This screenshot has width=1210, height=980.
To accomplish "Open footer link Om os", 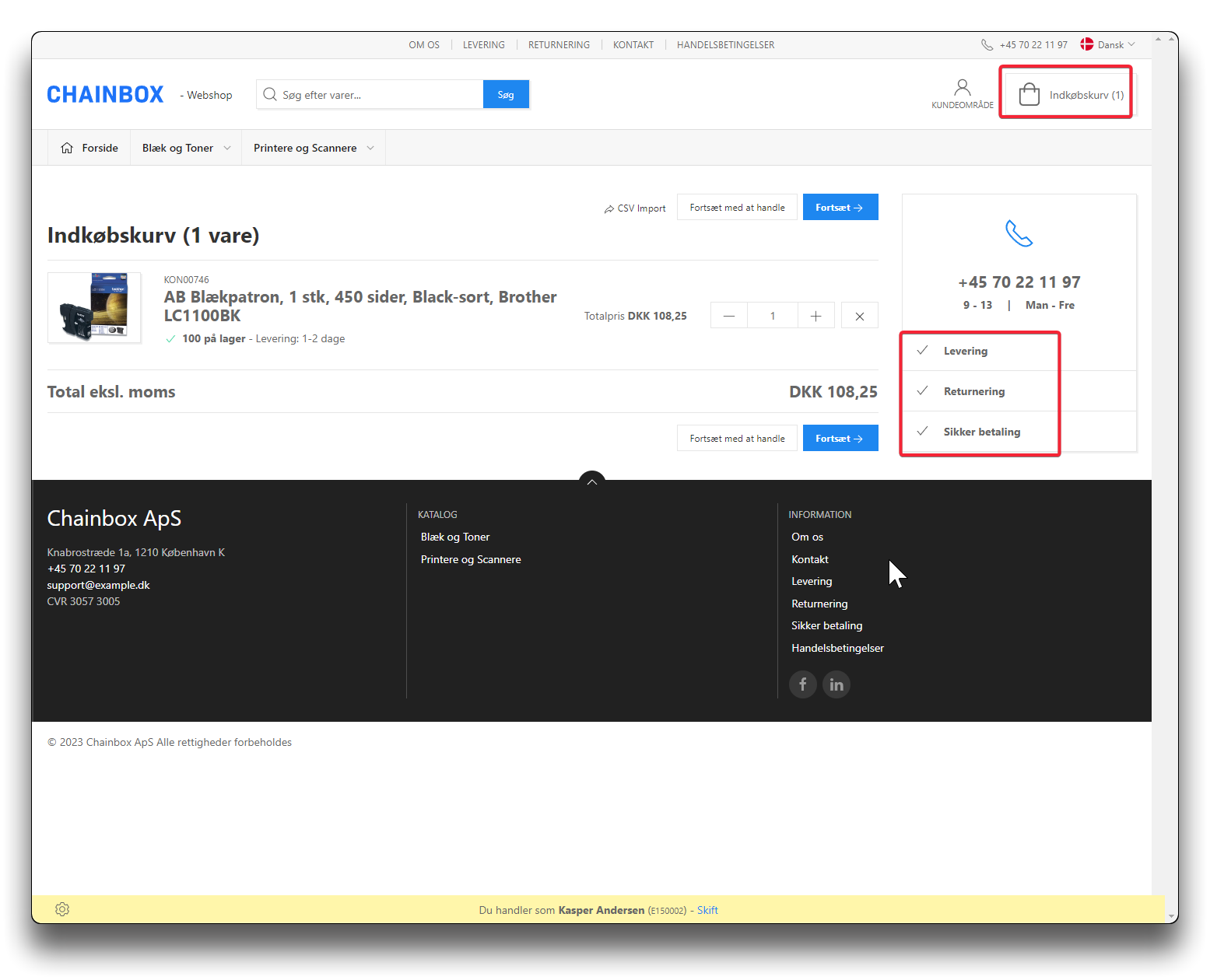I will [x=807, y=537].
